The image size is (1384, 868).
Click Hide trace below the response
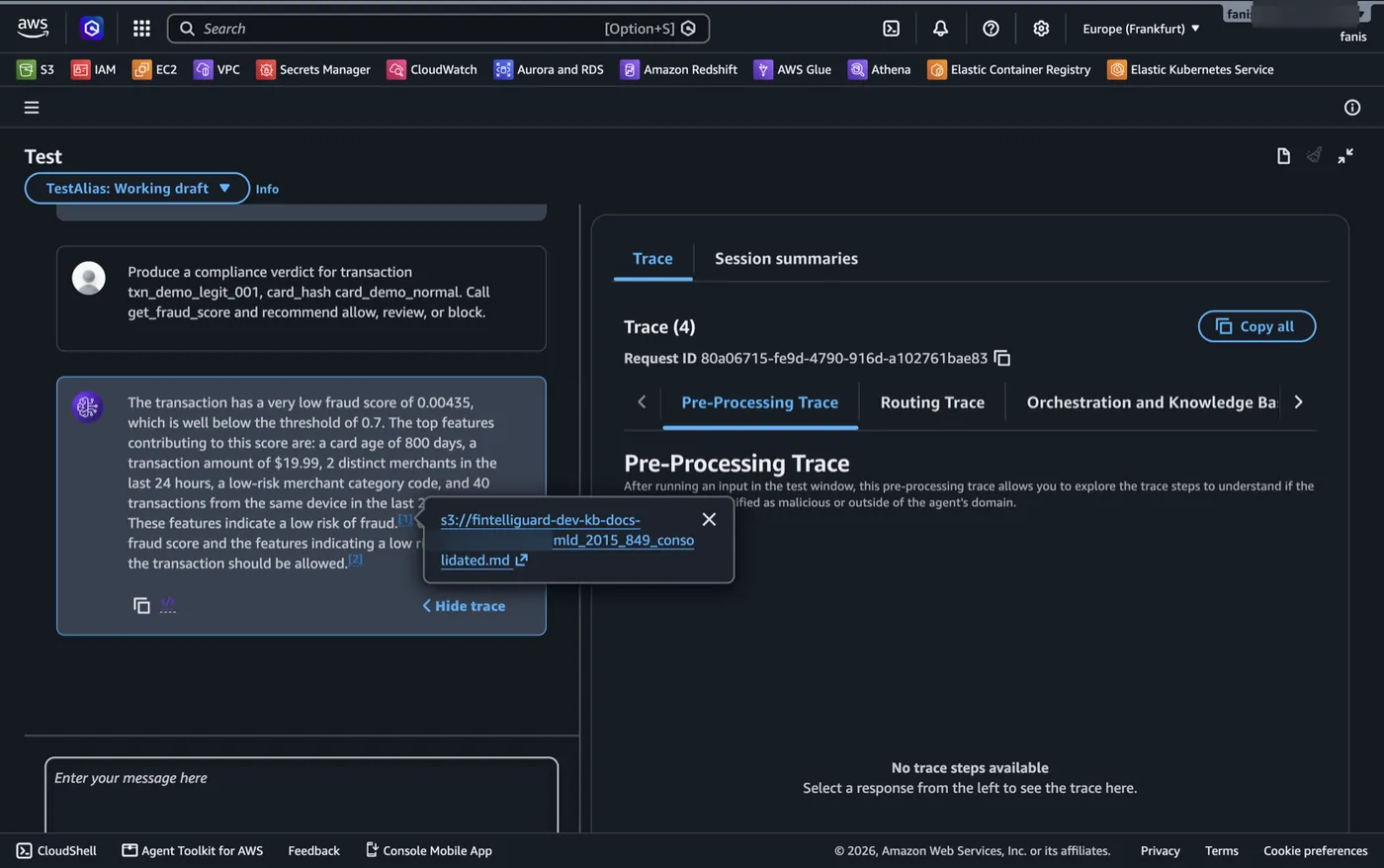[464, 606]
